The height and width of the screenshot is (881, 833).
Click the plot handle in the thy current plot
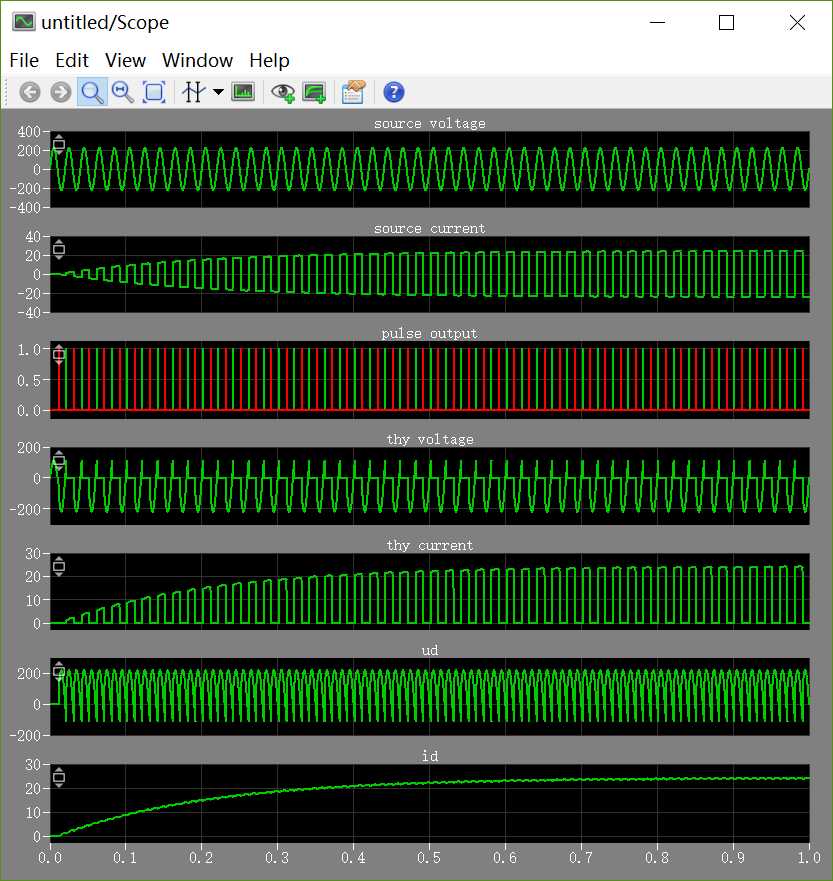(x=59, y=566)
